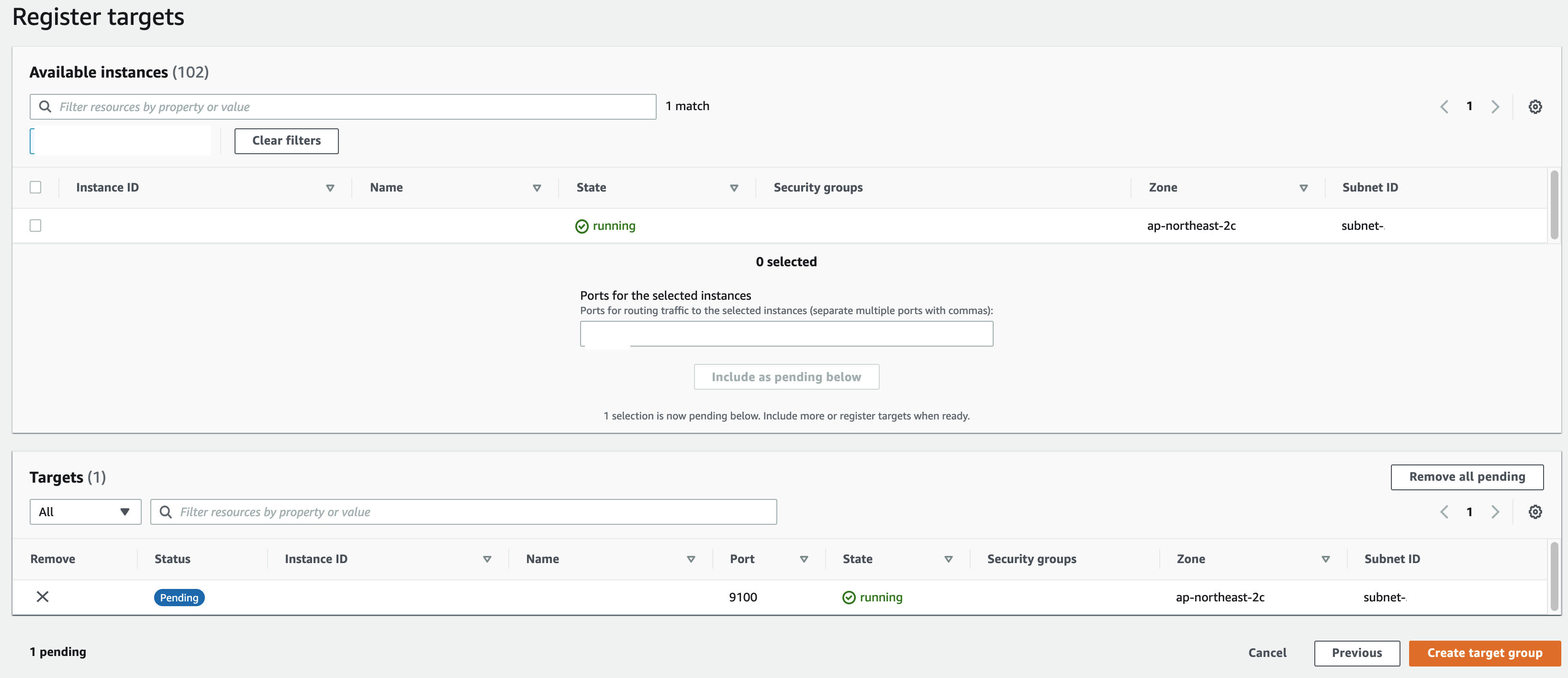Viewport: 1568px width, 678px height.
Task: Open the All filter dropdown in Targets
Action: [85, 512]
